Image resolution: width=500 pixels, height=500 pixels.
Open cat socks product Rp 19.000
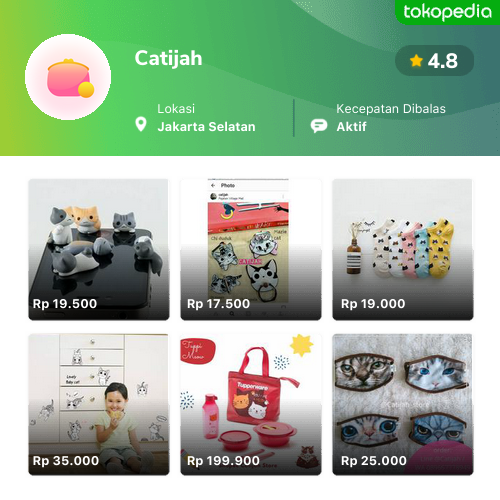(x=403, y=250)
